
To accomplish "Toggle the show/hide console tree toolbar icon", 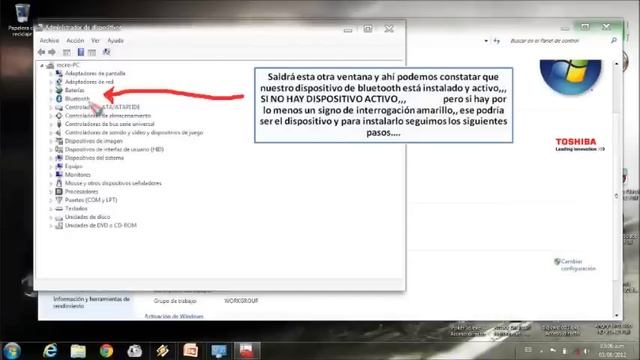I will [x=67, y=52].
